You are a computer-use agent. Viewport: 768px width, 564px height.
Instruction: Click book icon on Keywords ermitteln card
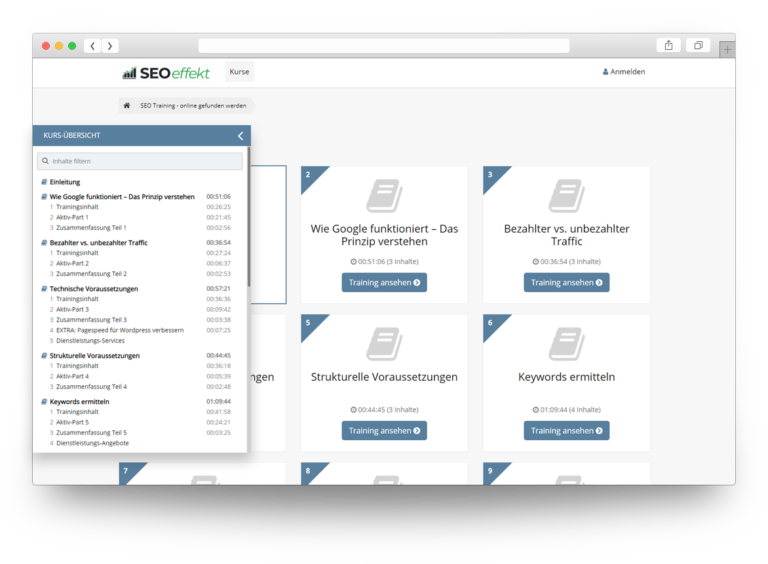click(566, 344)
